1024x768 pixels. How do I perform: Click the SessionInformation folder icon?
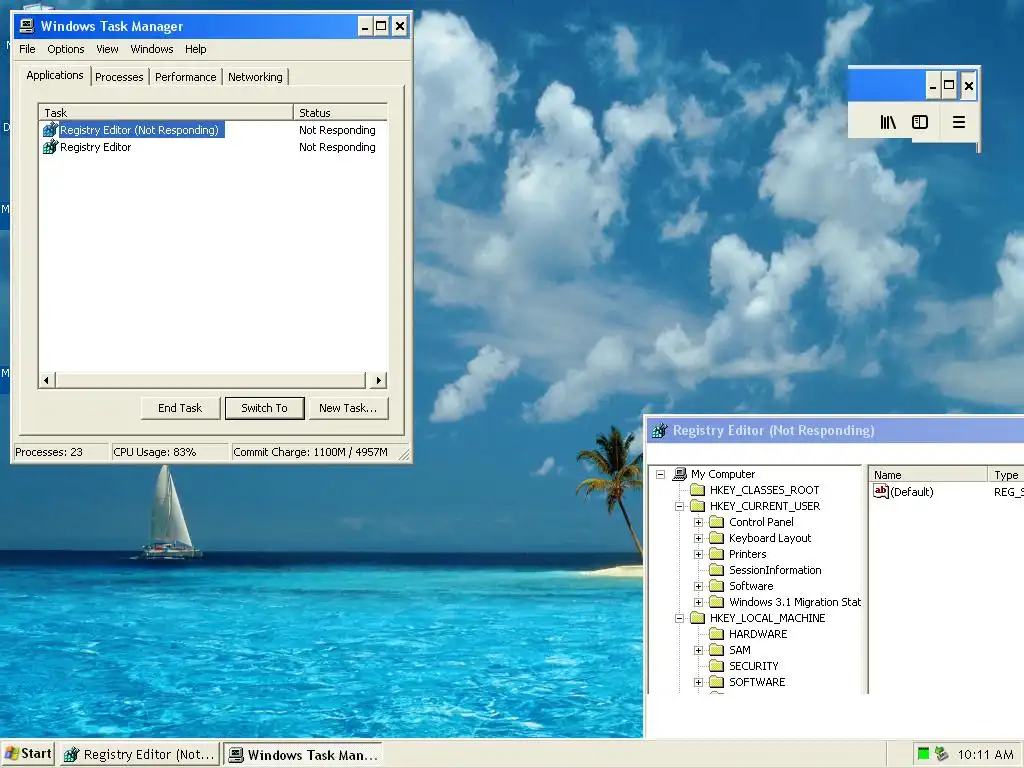pyautogui.click(x=717, y=570)
